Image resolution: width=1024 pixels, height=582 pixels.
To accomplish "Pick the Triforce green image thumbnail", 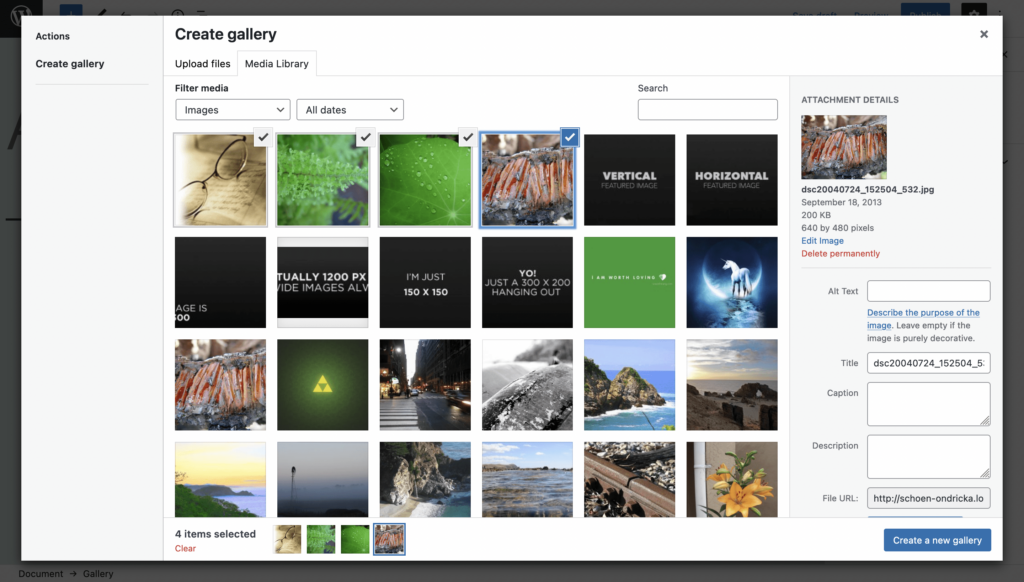I will 323,385.
